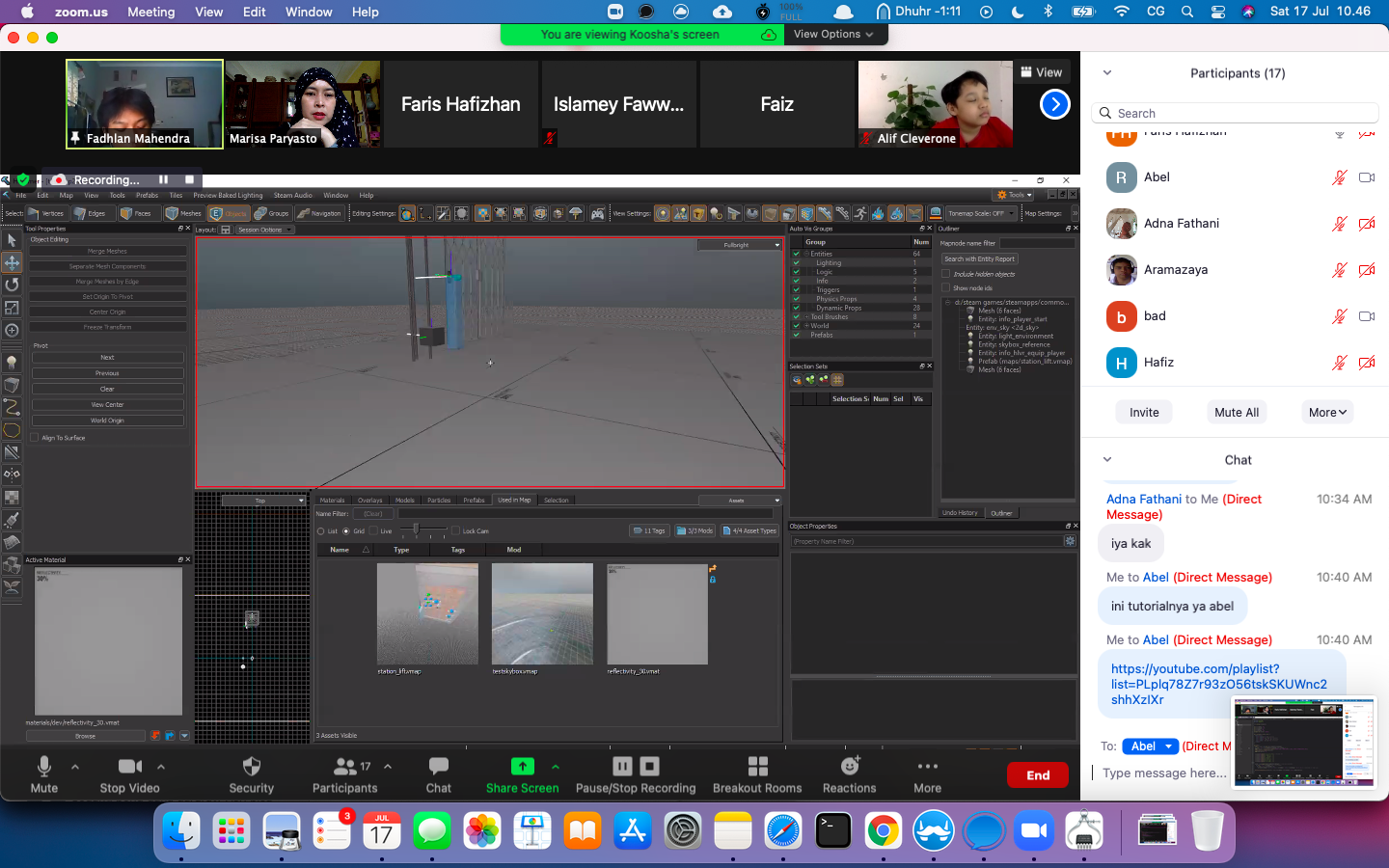Click the World Origin button
The image size is (1389, 868).
pos(107,420)
